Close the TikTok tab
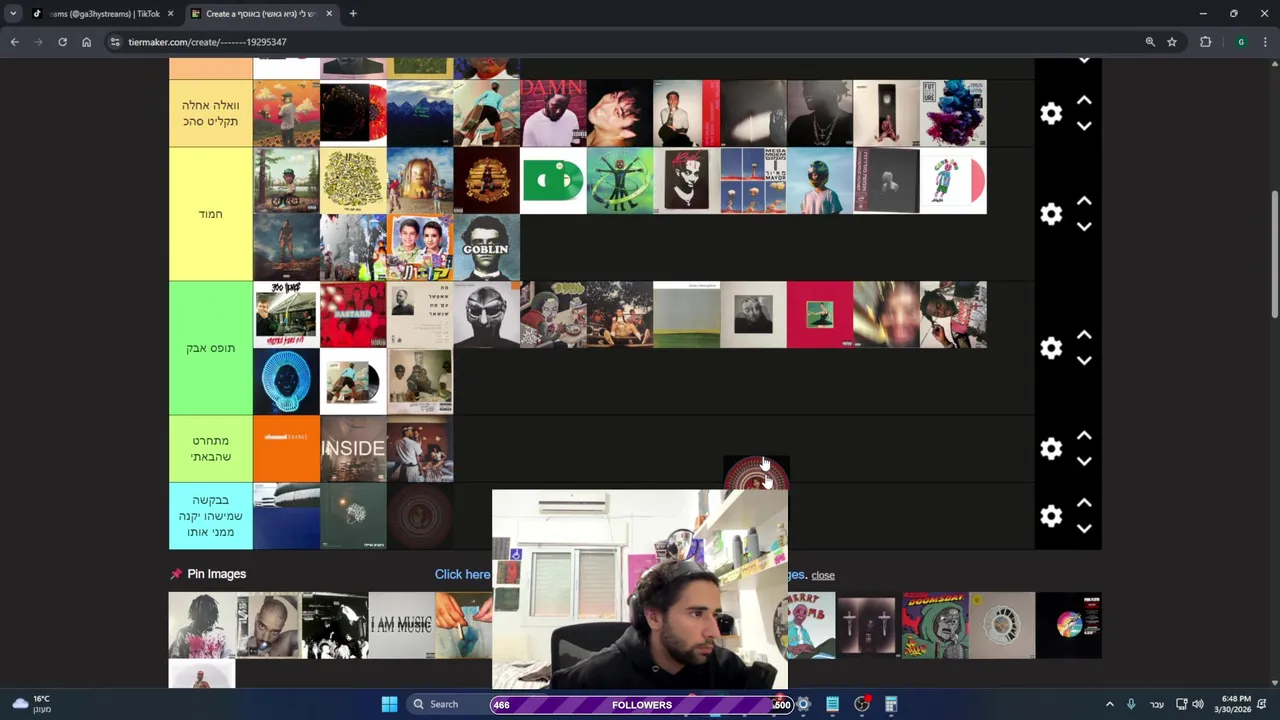Image resolution: width=1280 pixels, height=720 pixels. [x=170, y=14]
